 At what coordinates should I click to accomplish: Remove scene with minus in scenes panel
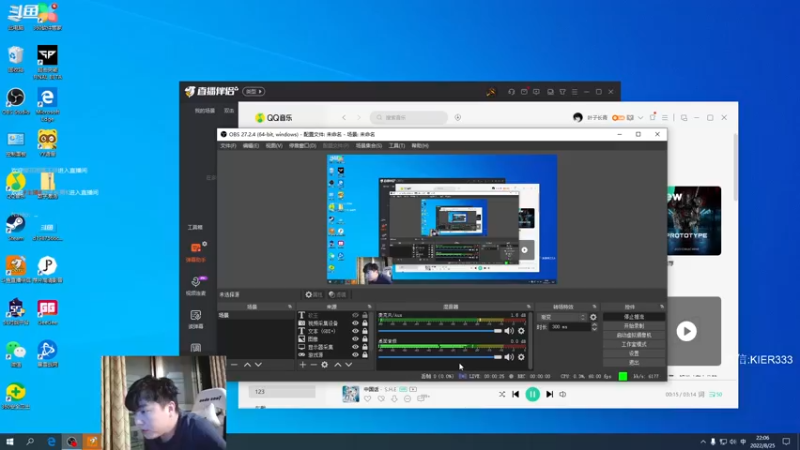[234, 365]
